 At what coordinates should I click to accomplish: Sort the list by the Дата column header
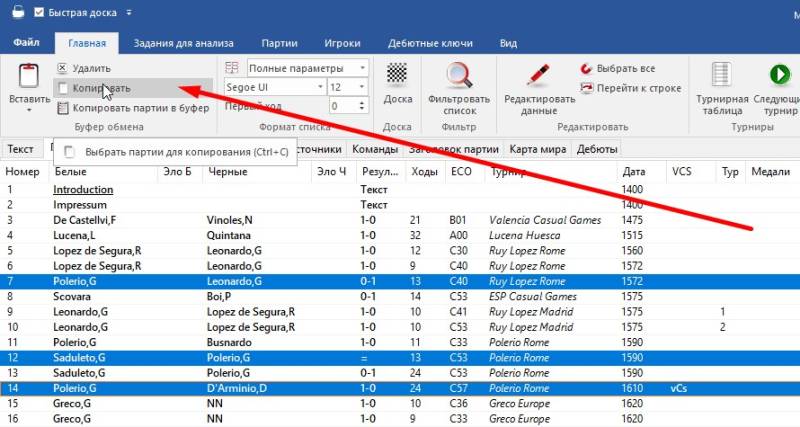pyautogui.click(x=633, y=172)
